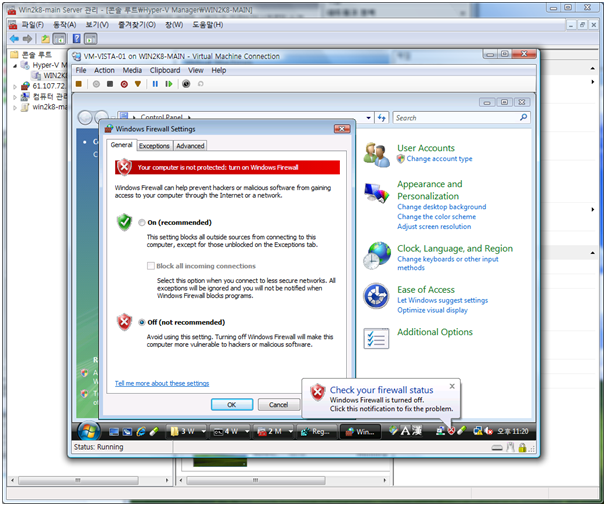This screenshot has width=606, height=506.
Task: Open the Additional Options checklist icon
Action: click(376, 338)
